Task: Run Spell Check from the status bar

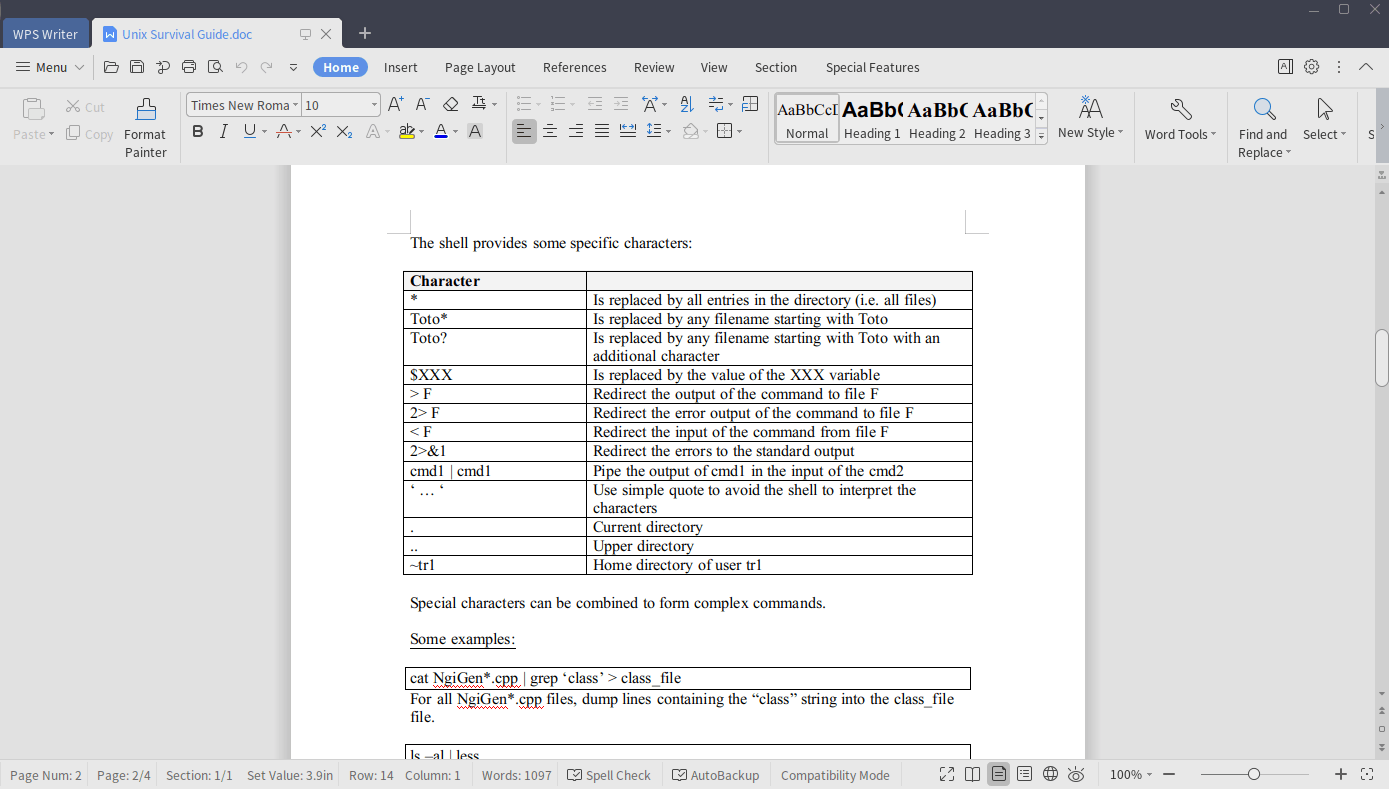Action: tap(608, 774)
